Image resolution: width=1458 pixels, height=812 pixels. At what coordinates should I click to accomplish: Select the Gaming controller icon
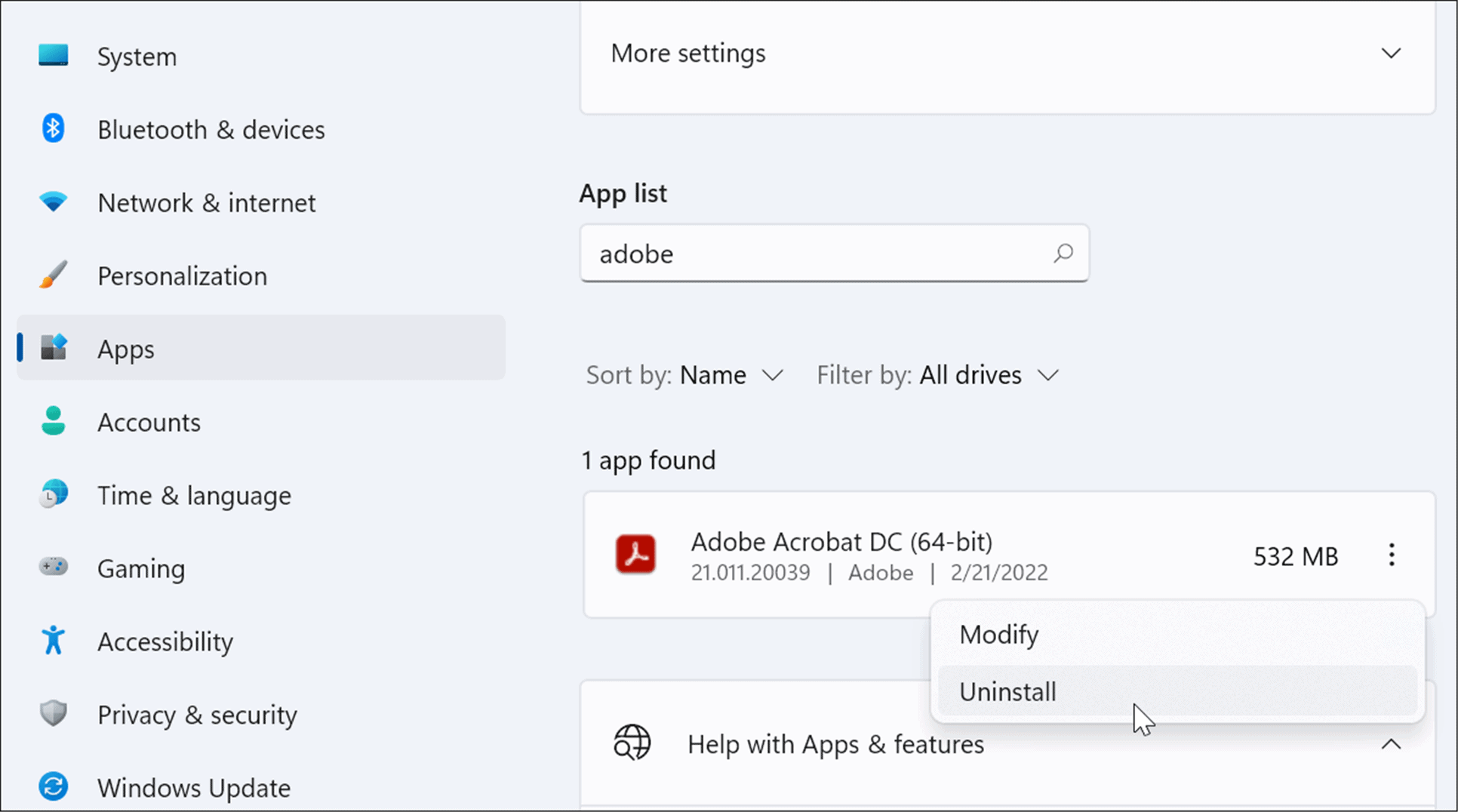click(x=53, y=567)
